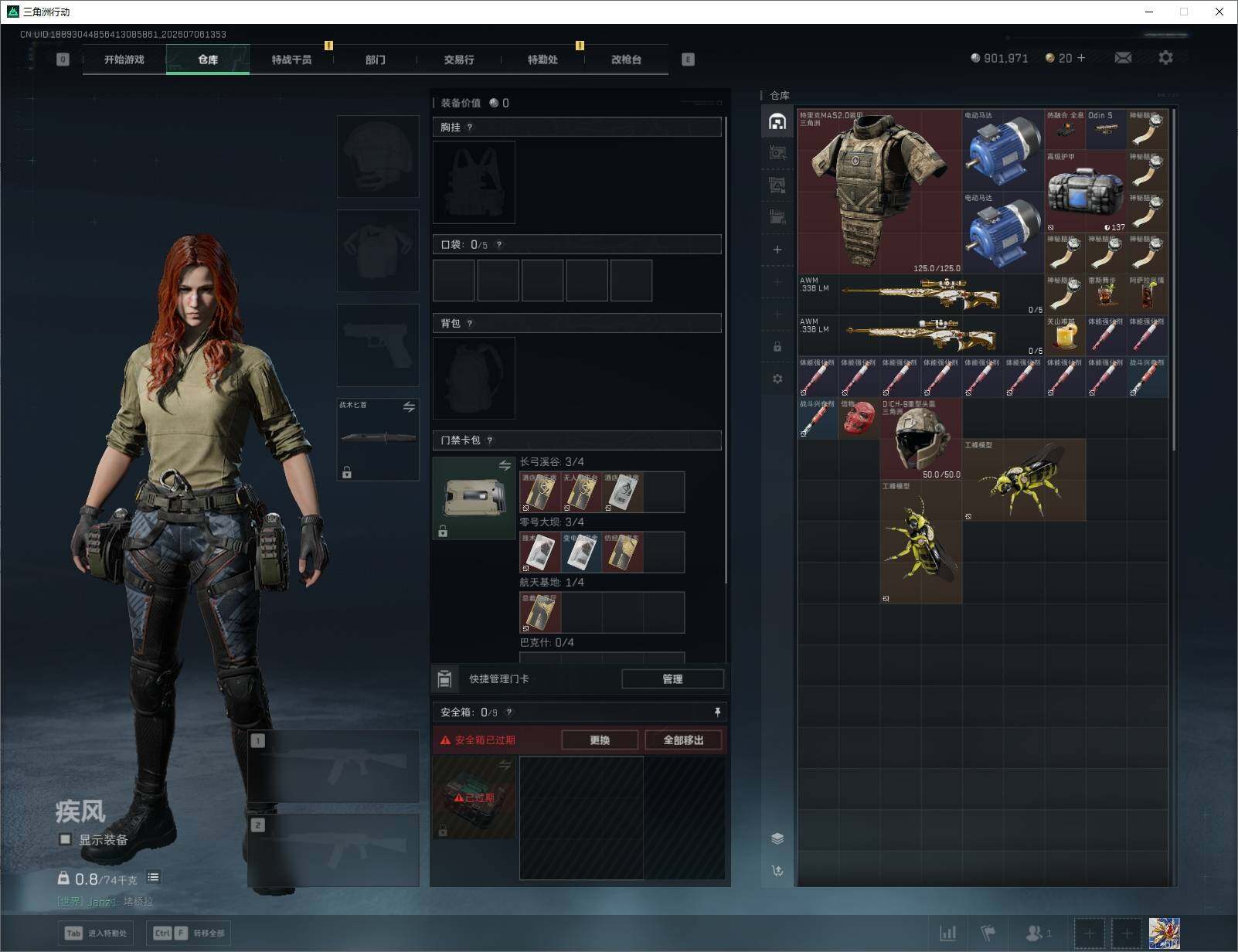The image size is (1238, 952).
Task: Click the equipment panel vertical scrollbar
Action: 726,348
